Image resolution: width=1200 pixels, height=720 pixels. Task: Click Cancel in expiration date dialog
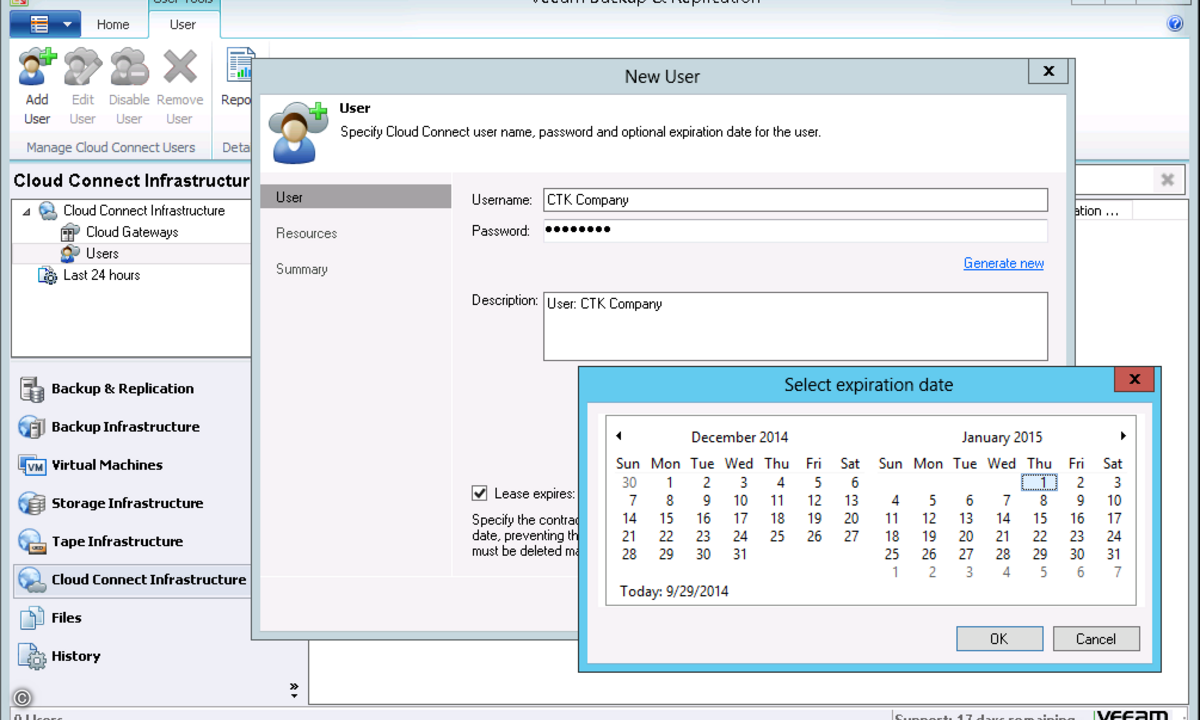[1096, 639]
